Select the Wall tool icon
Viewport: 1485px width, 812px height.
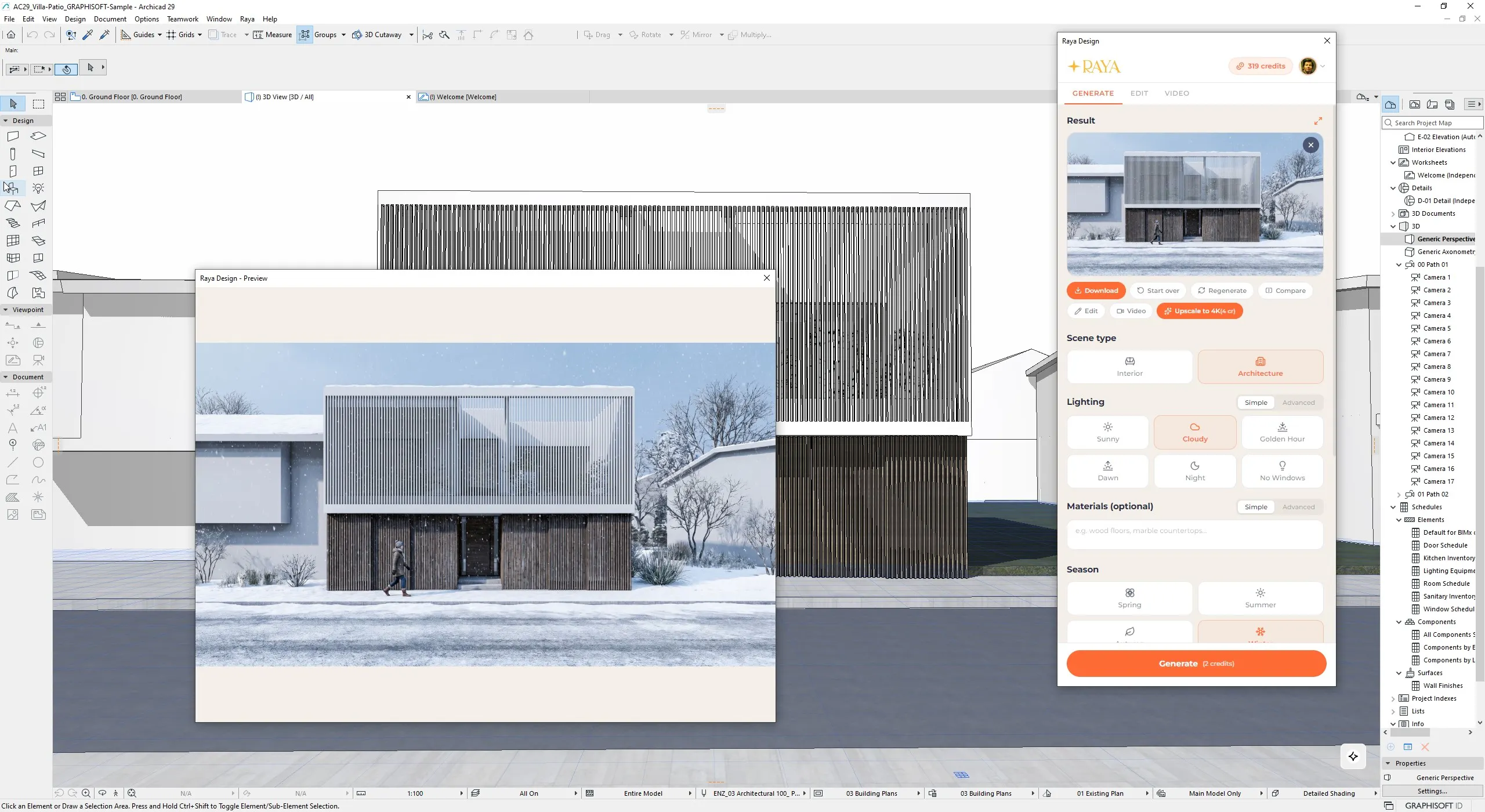point(13,136)
